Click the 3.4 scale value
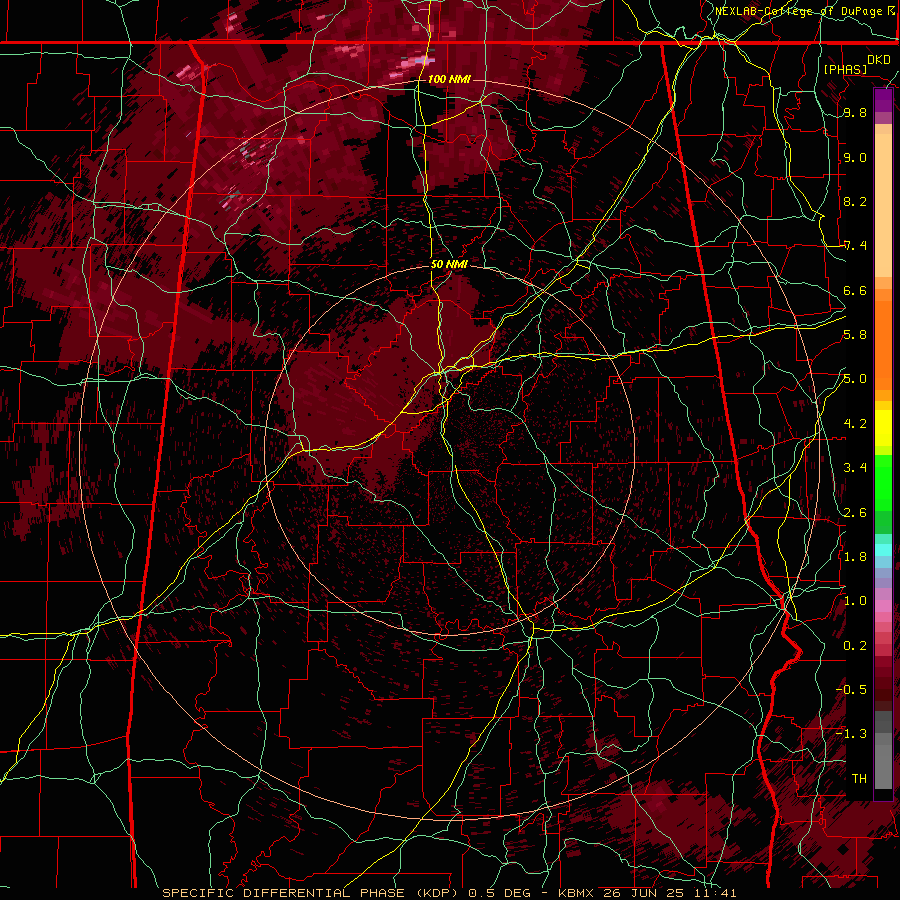Screen dimensions: 900x900 (x=855, y=468)
